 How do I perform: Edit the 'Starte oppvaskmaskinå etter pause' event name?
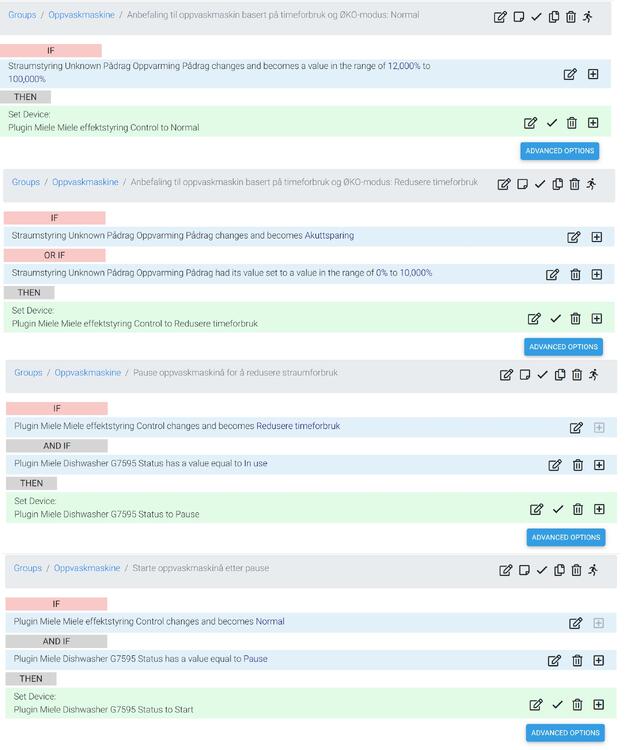(506, 570)
